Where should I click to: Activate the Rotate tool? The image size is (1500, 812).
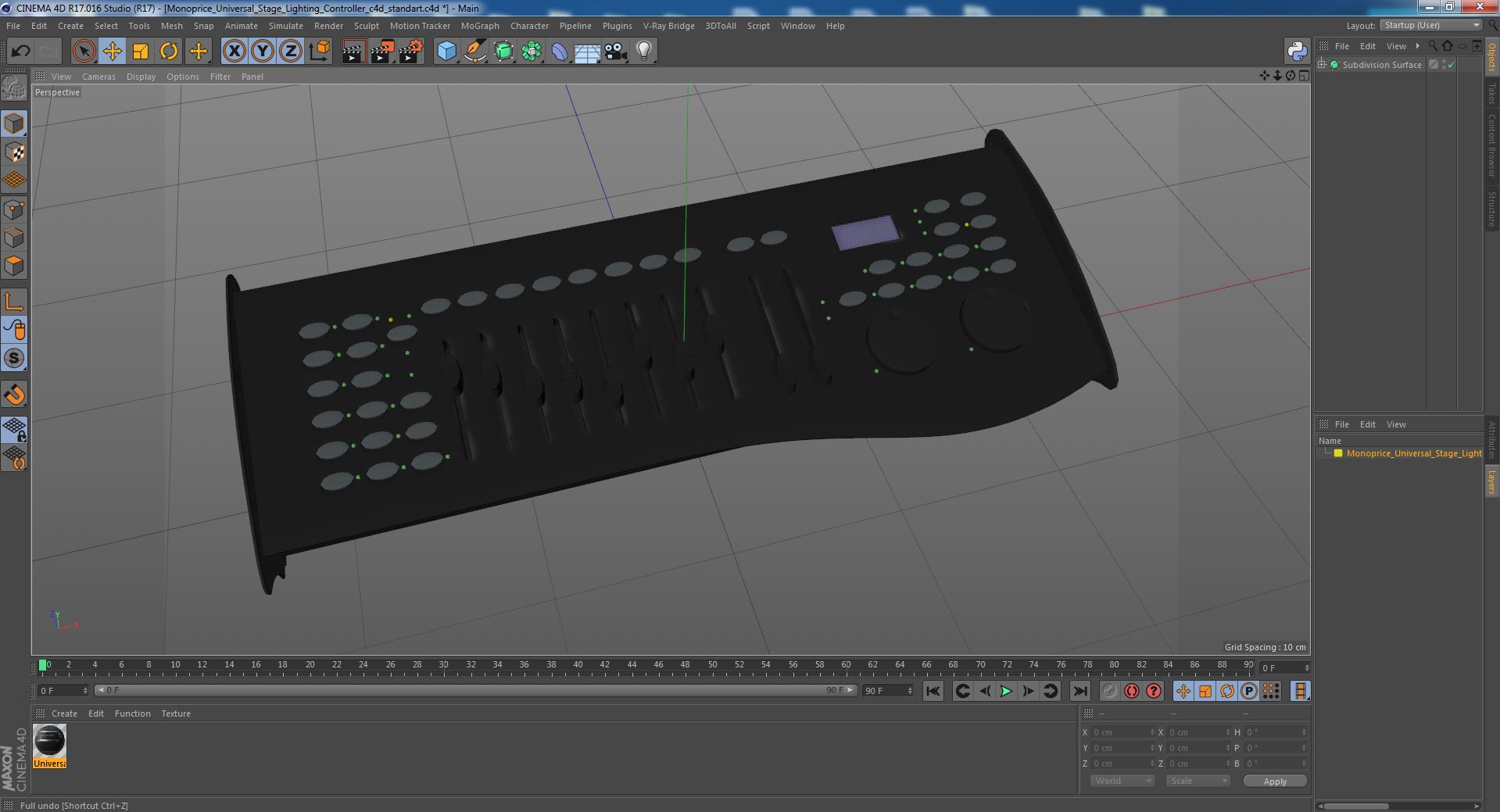point(169,52)
